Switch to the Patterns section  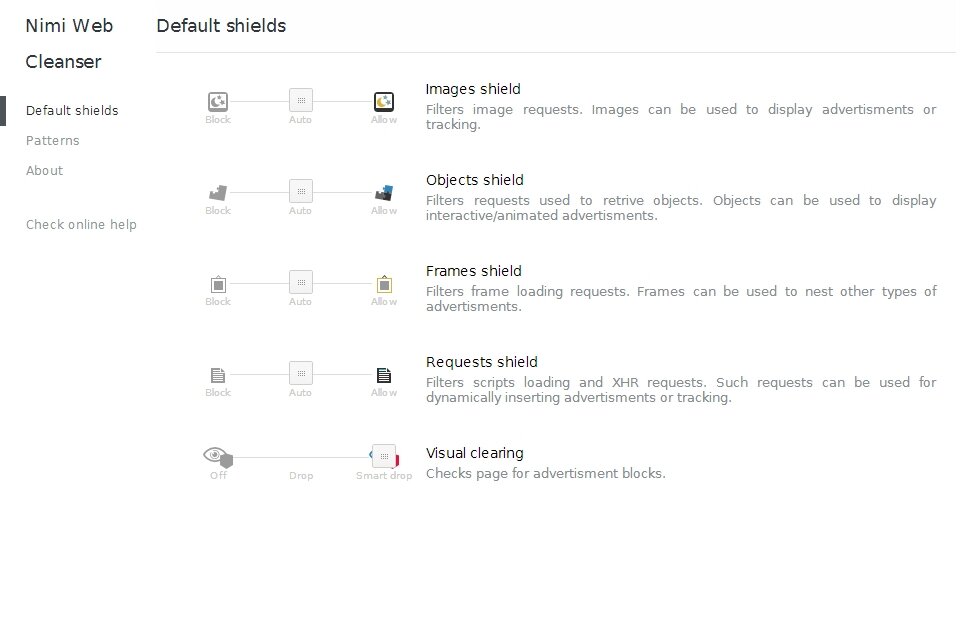(x=53, y=140)
